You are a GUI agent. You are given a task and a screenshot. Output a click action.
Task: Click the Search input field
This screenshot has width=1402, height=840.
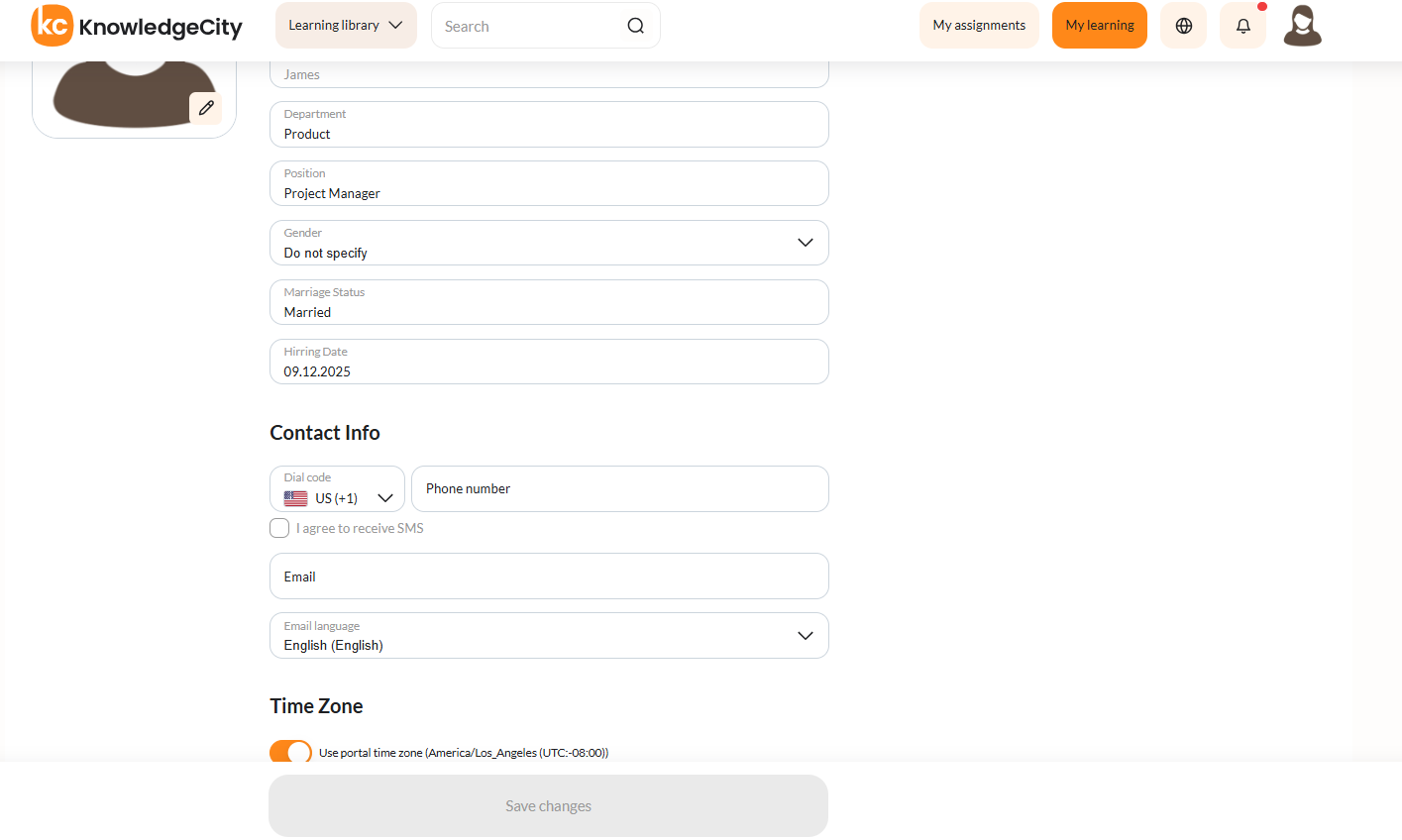546,26
